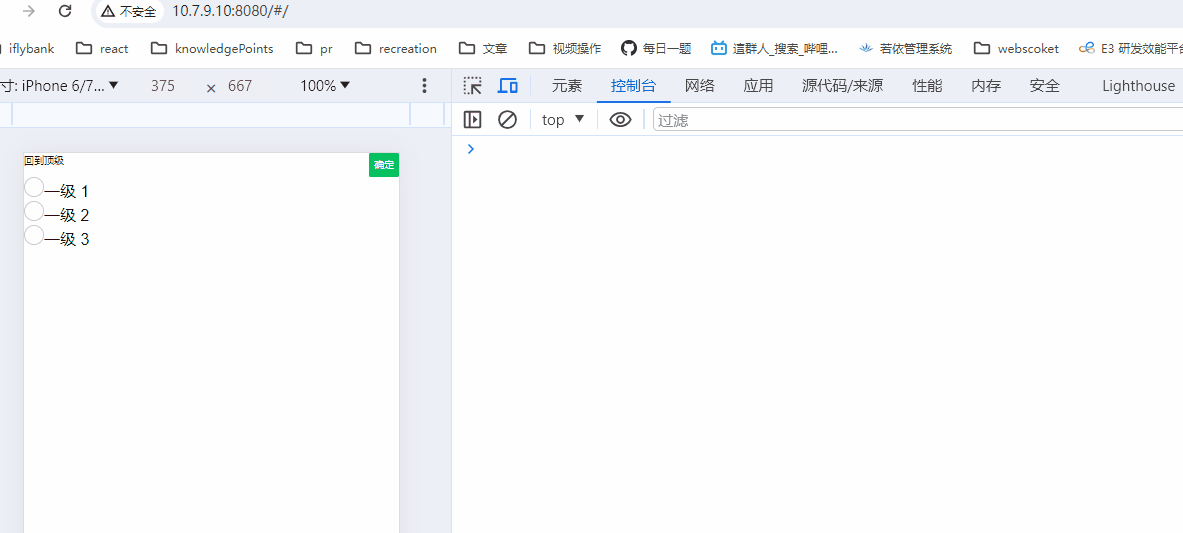Open the bilibili 這群人 bookmark

(774, 48)
